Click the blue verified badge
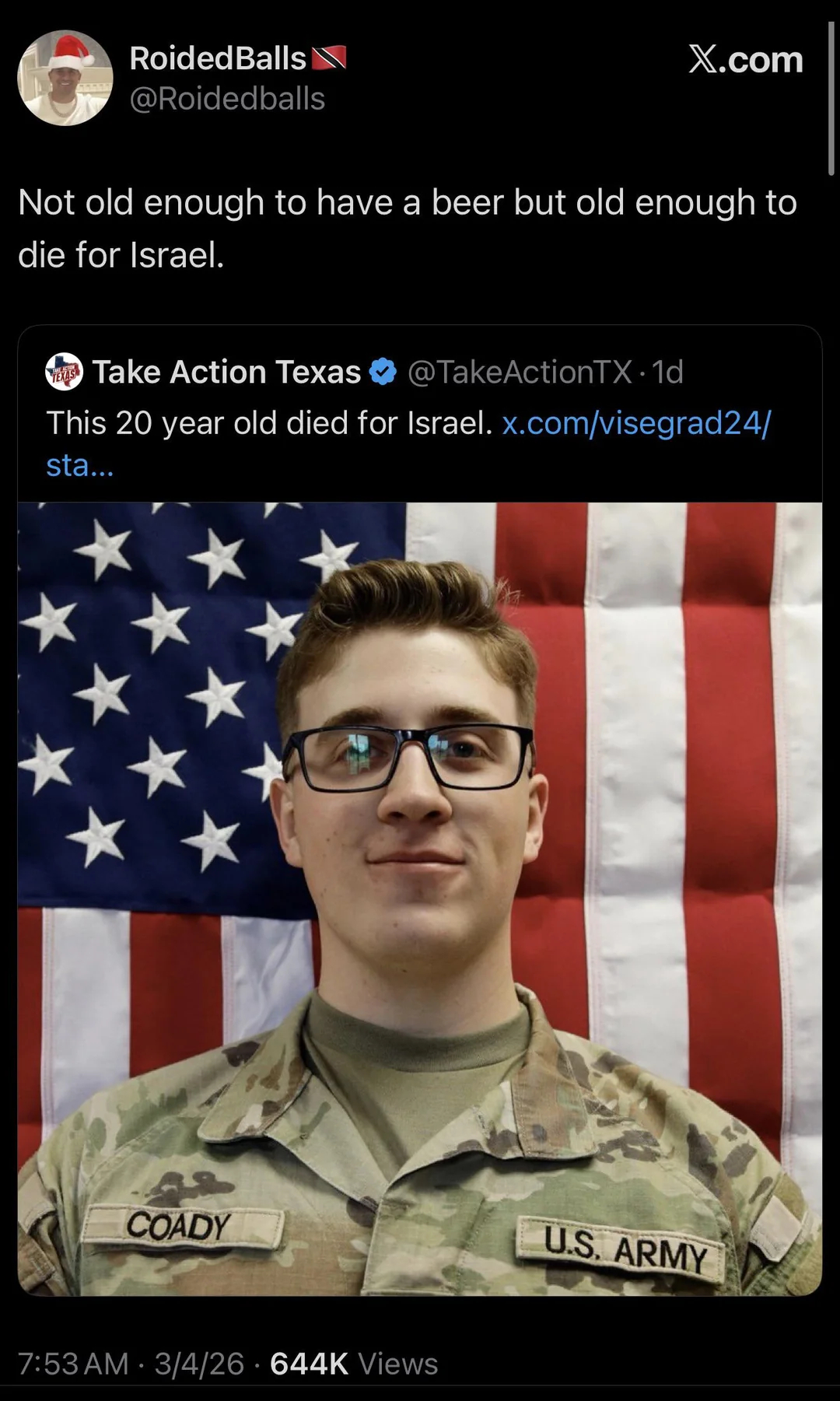The image size is (840, 1401). click(383, 372)
